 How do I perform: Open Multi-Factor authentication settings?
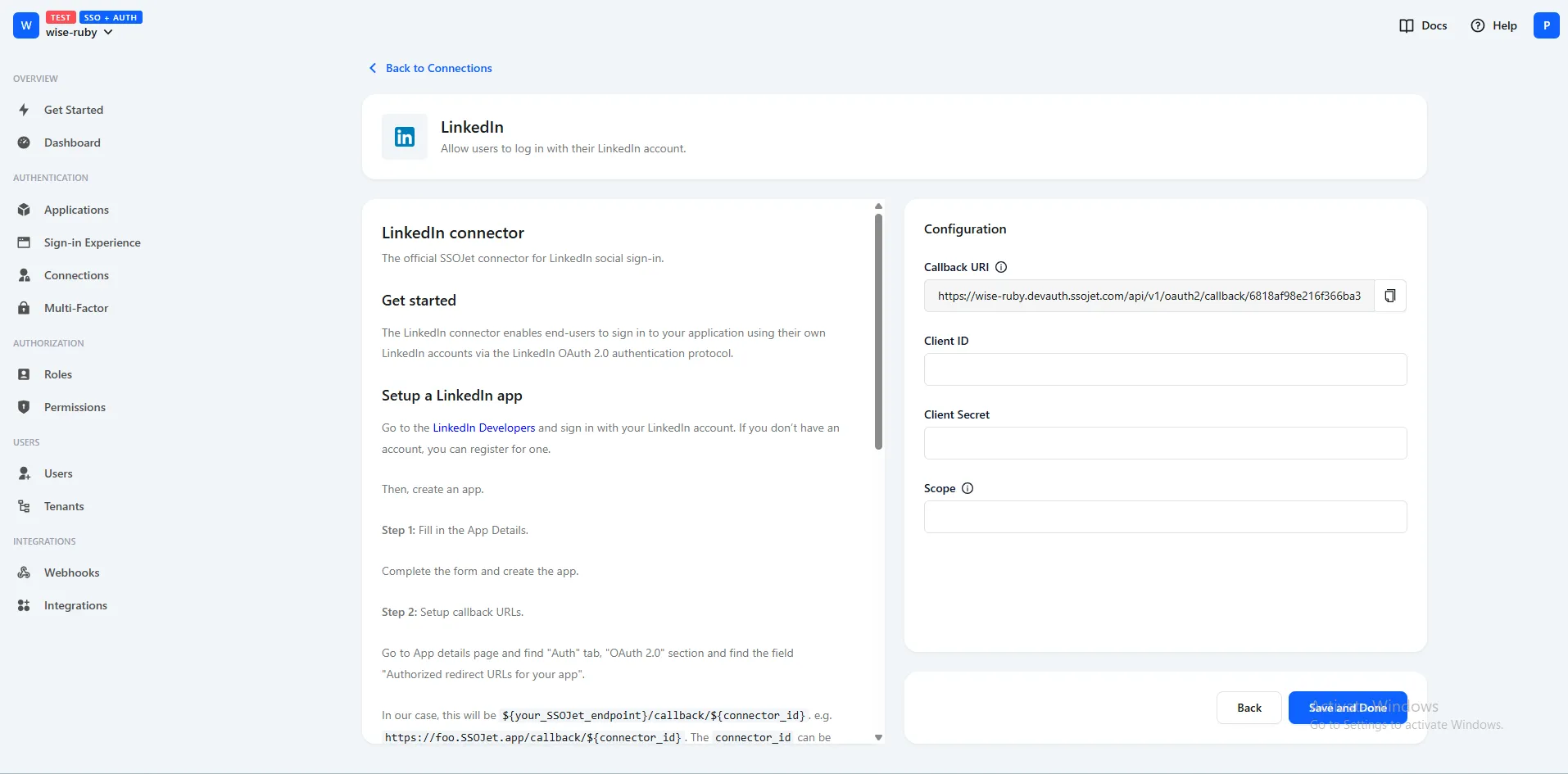pyautogui.click(x=76, y=308)
